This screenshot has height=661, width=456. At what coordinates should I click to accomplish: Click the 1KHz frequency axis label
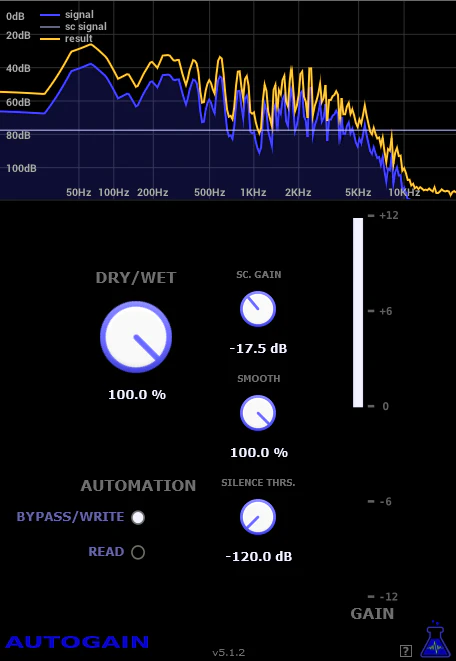tap(253, 193)
